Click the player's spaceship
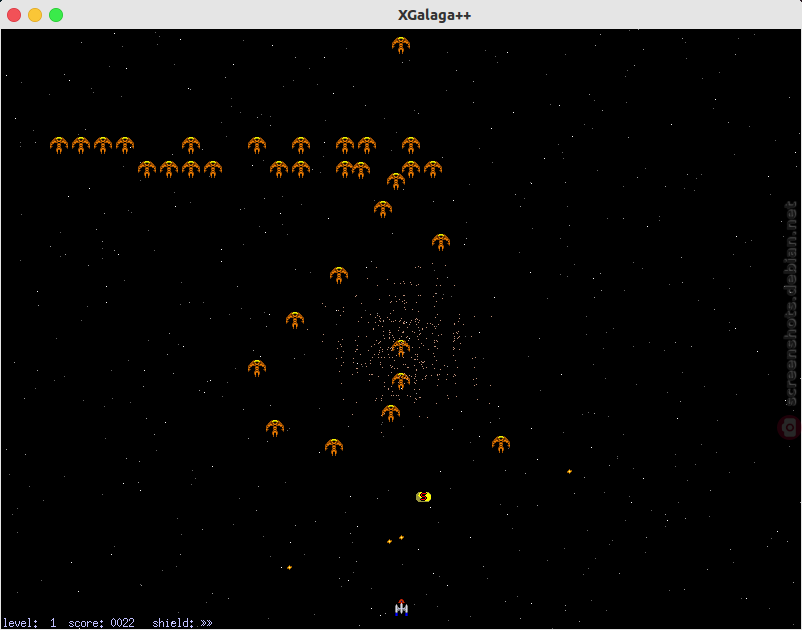 click(x=402, y=608)
